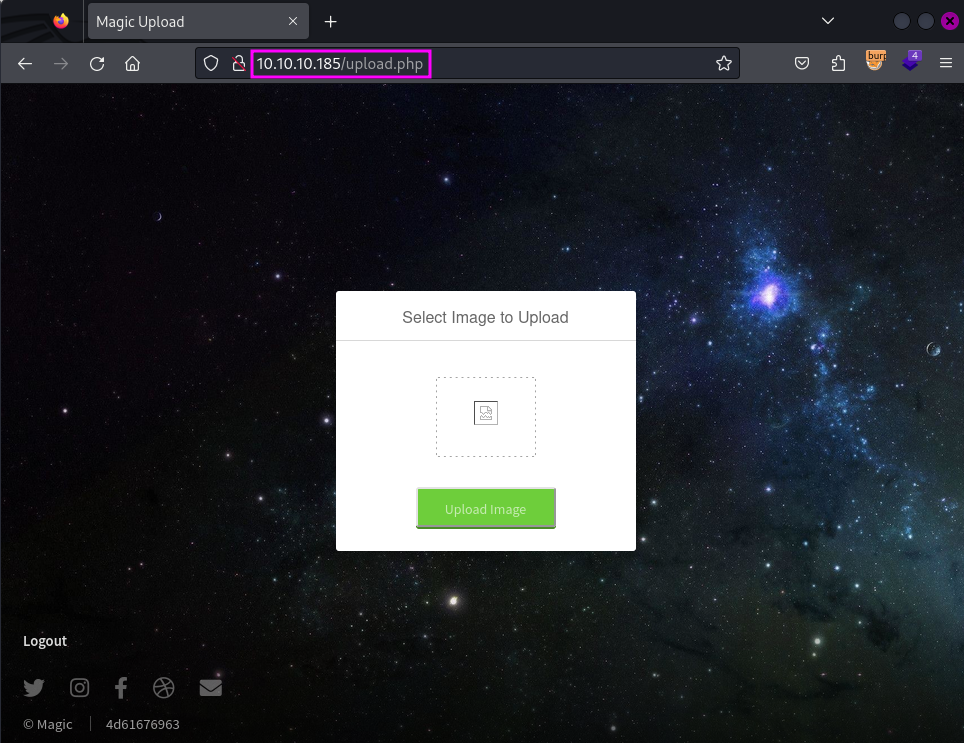Choose image file in dashed drop area
Image resolution: width=964 pixels, height=743 pixels.
coord(486,417)
